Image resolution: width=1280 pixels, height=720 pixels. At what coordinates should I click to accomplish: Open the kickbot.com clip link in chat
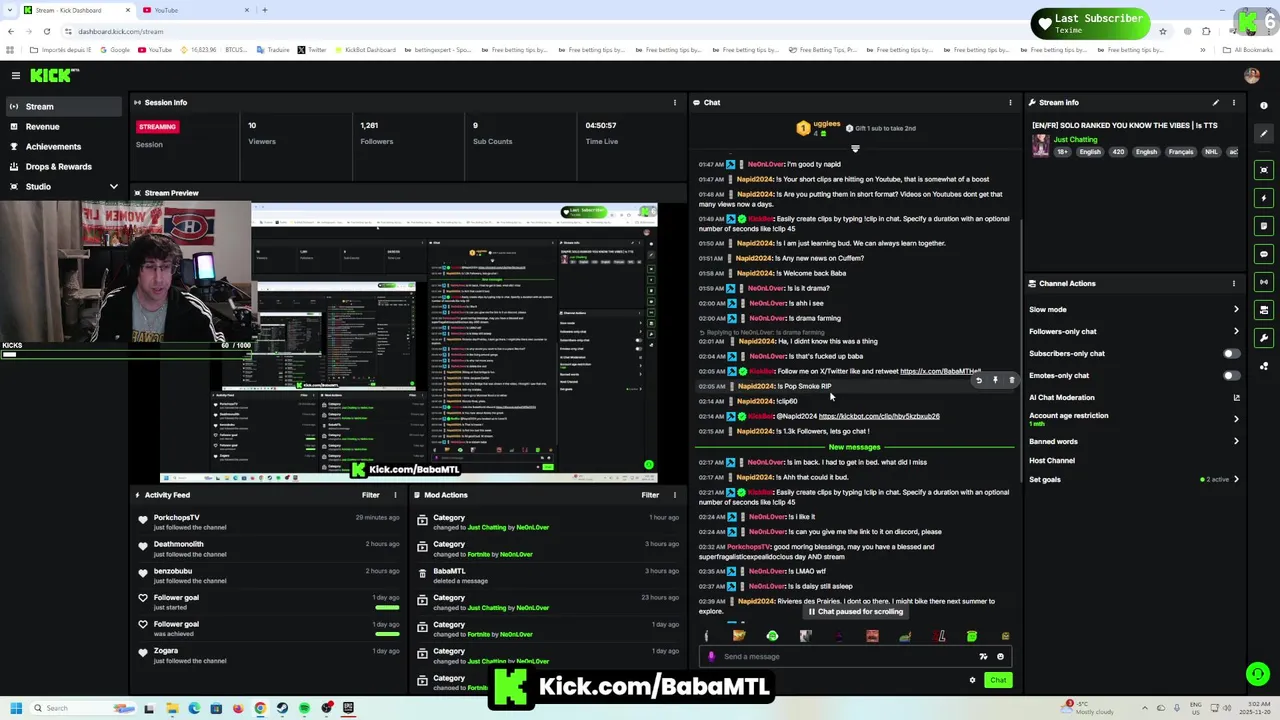click(879, 416)
